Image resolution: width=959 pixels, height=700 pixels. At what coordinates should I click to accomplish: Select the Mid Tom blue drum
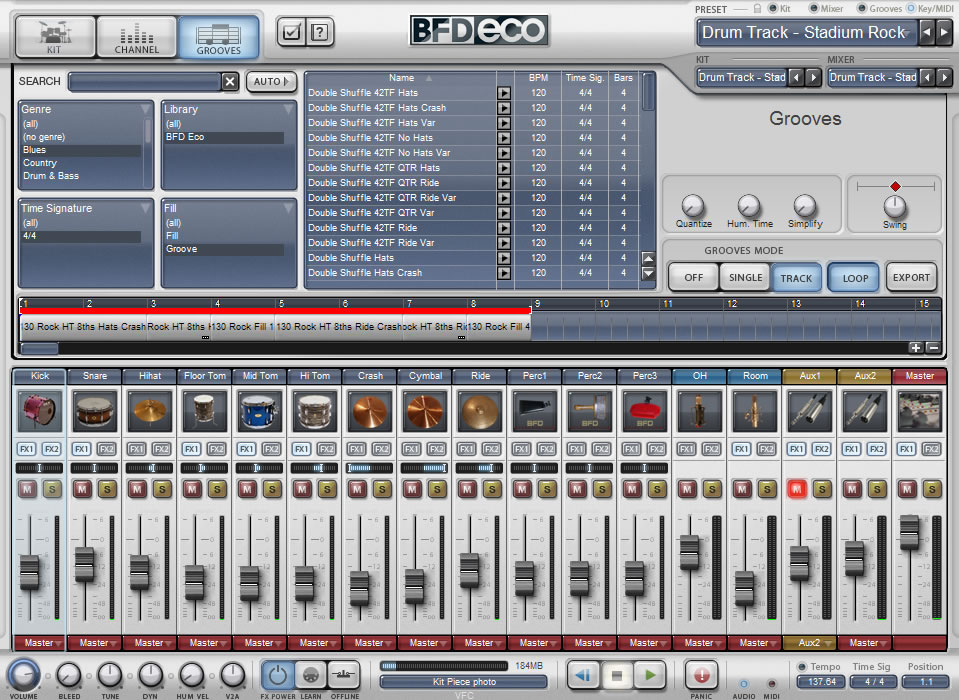(260, 411)
